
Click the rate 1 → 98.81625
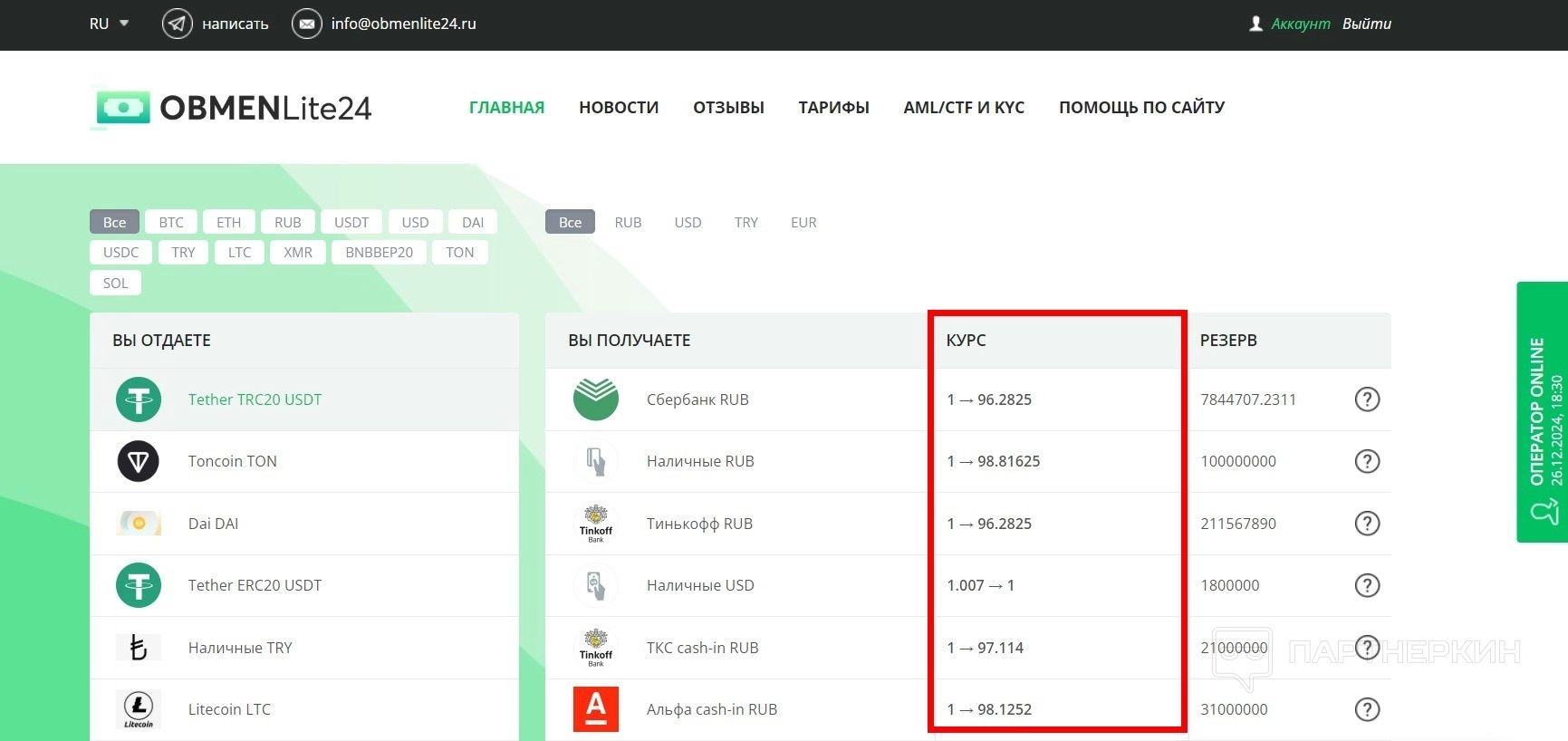[x=994, y=461]
